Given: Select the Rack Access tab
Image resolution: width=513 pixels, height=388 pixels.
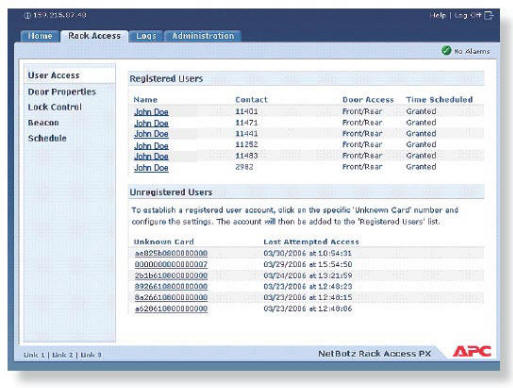Looking at the screenshot, I should [94, 36].
